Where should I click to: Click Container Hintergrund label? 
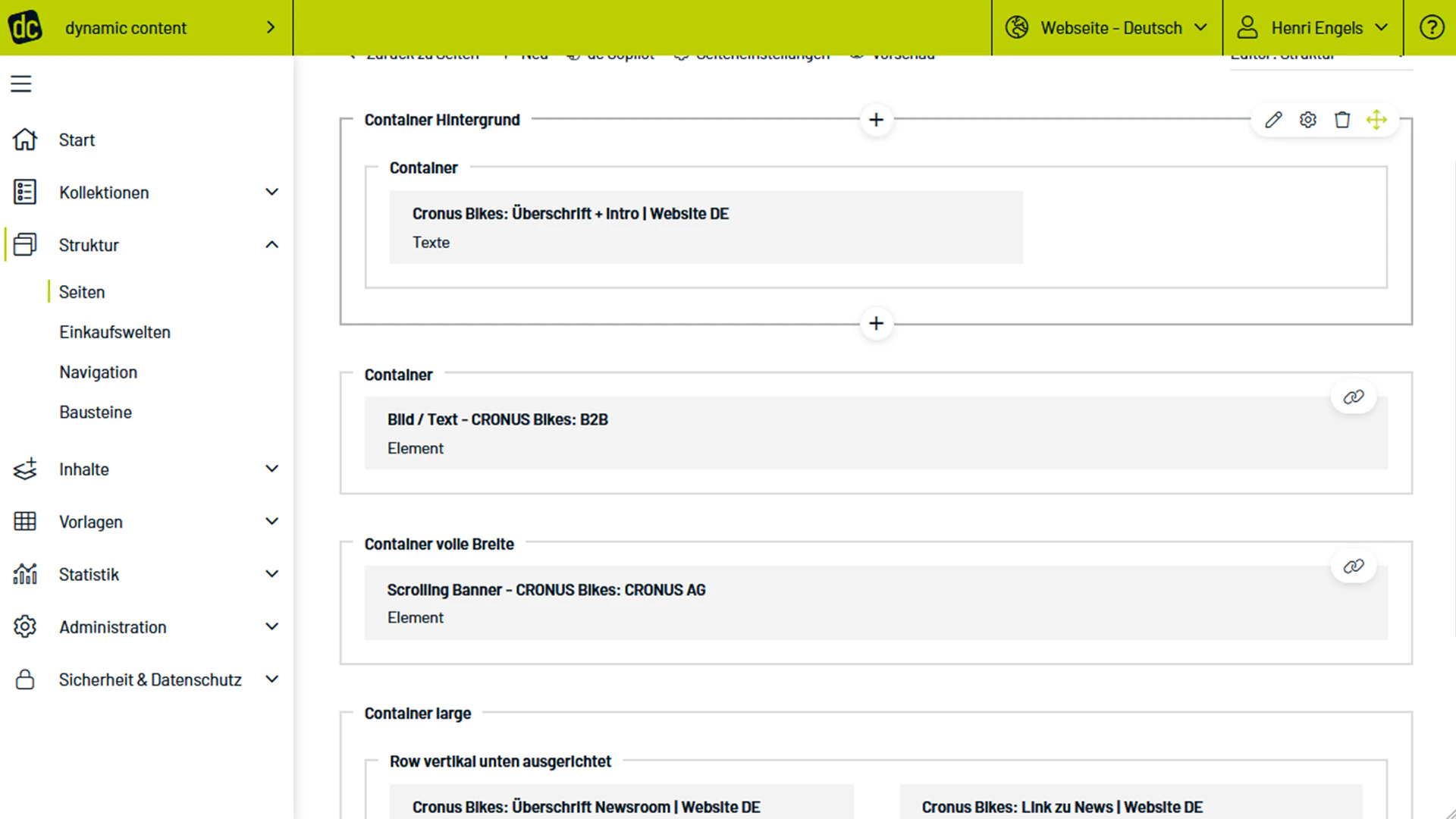pos(442,120)
